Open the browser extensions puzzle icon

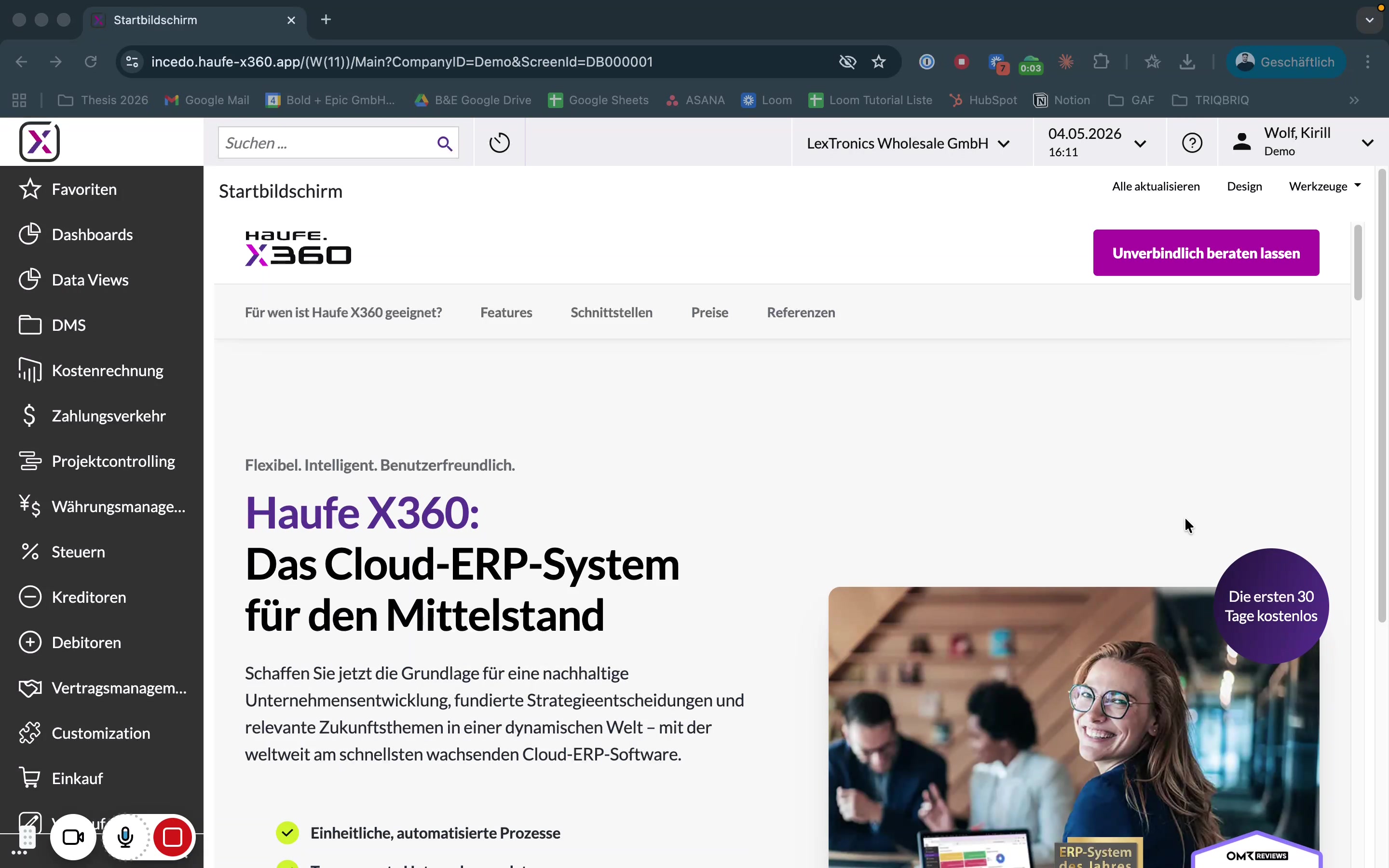click(x=1101, y=61)
